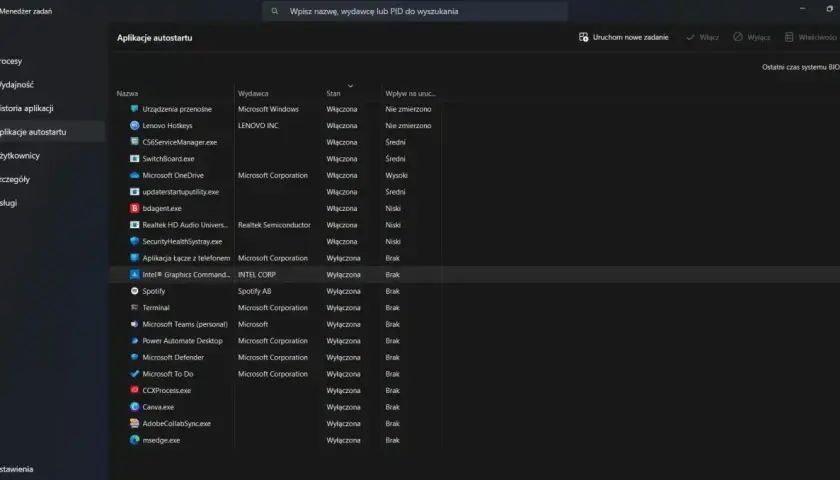The height and width of the screenshot is (480, 840).
Task: Click the Microsoft OneDrive cloud icon
Action: pyautogui.click(x=134, y=175)
